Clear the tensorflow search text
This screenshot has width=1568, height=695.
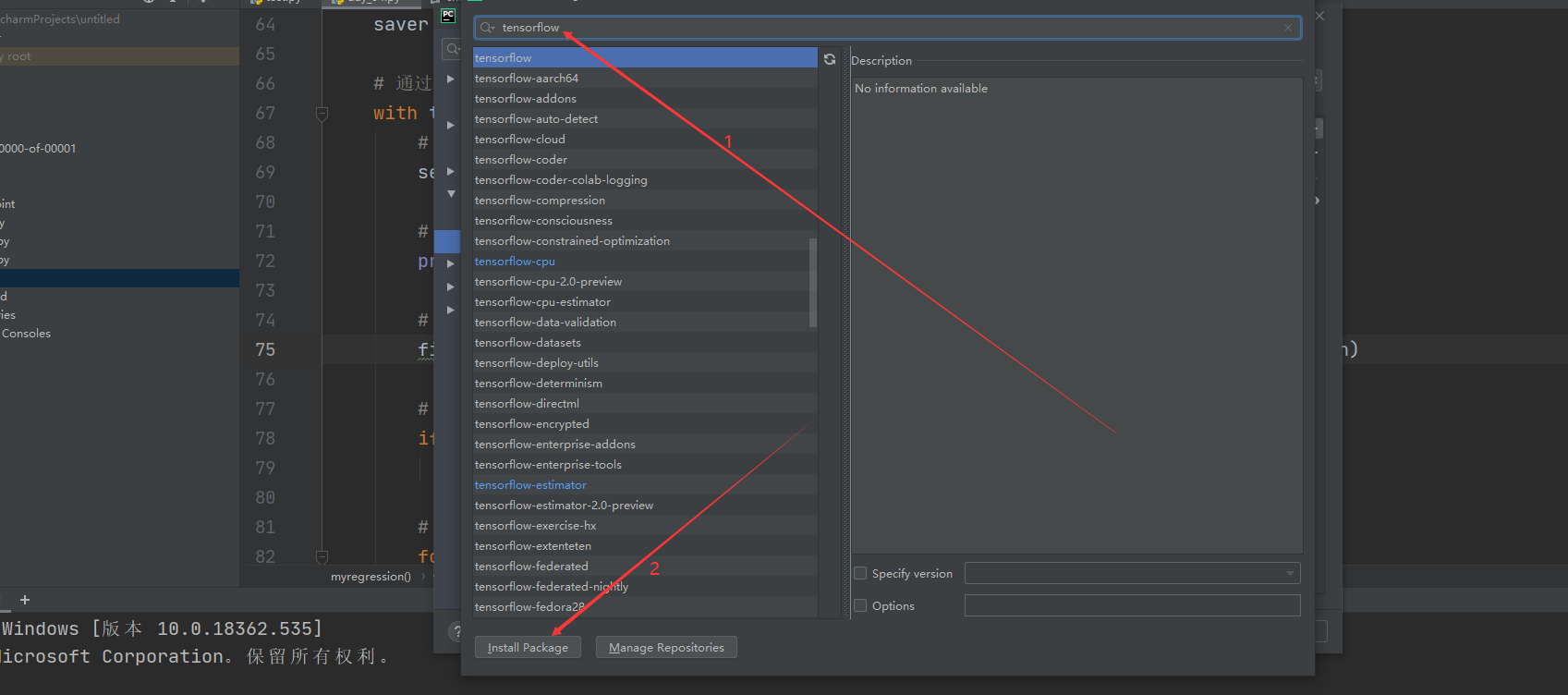point(1288,28)
